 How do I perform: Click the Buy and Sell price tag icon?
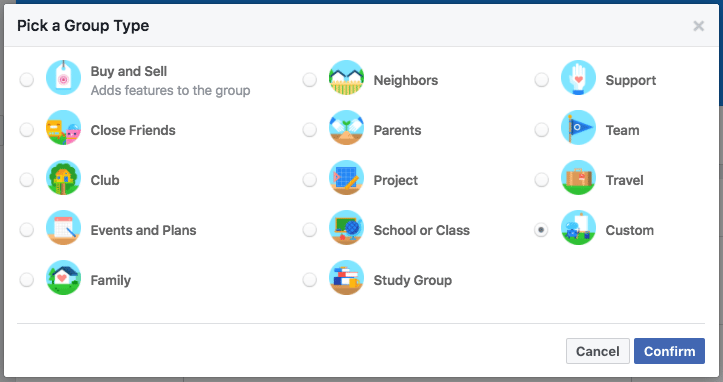pyautogui.click(x=64, y=78)
